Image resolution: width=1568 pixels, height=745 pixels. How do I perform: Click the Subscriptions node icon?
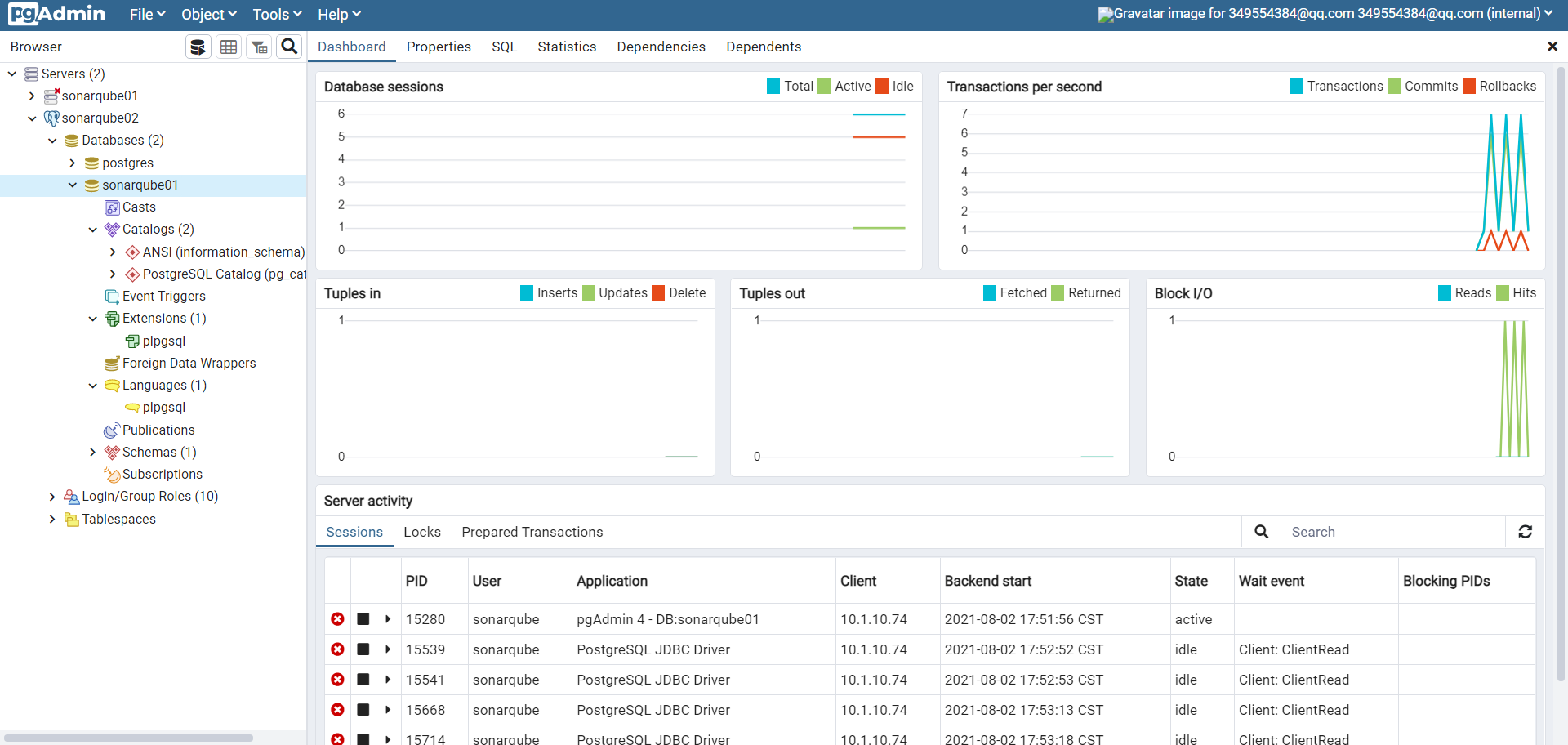point(113,475)
